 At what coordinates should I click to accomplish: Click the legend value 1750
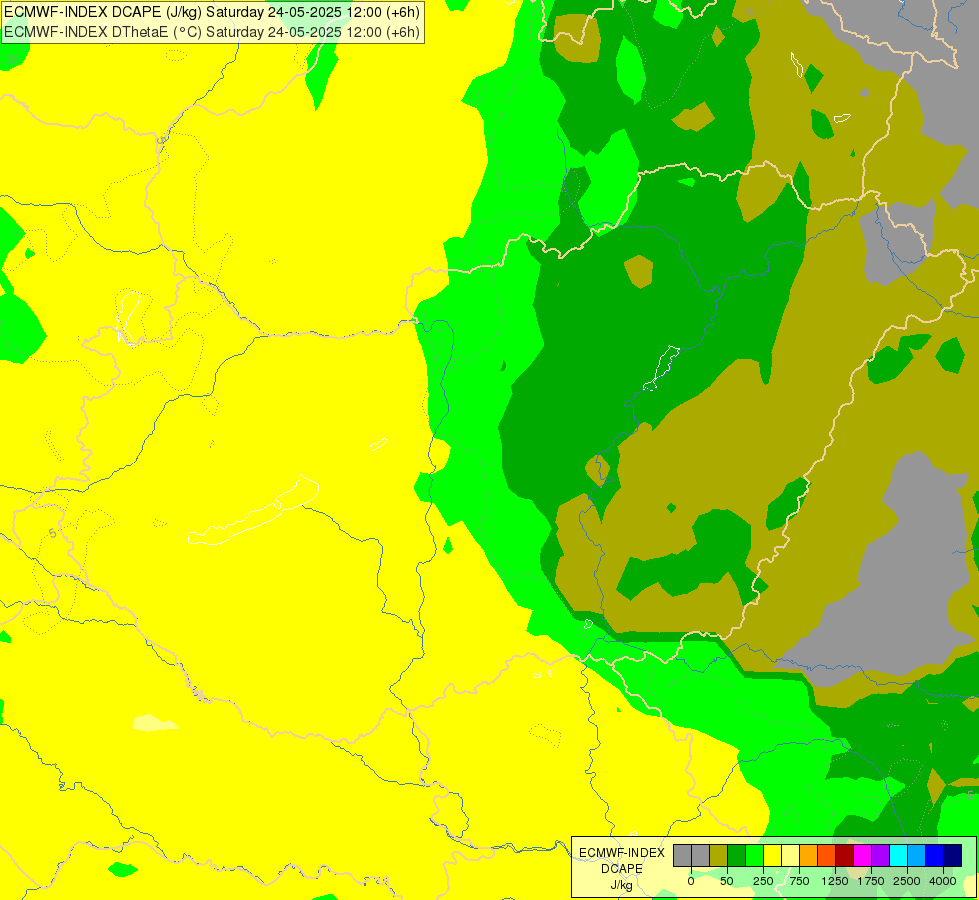871,881
